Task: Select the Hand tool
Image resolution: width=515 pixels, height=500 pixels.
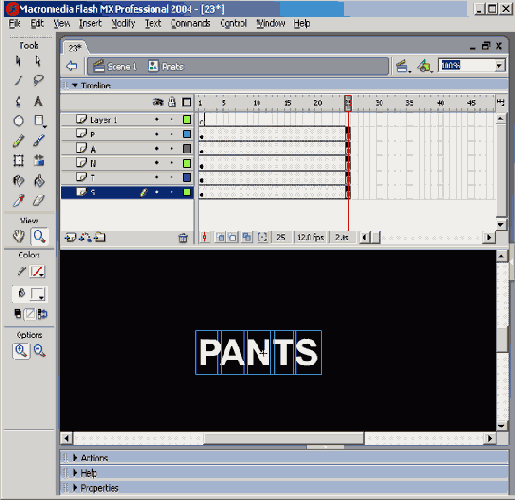Action: point(19,237)
